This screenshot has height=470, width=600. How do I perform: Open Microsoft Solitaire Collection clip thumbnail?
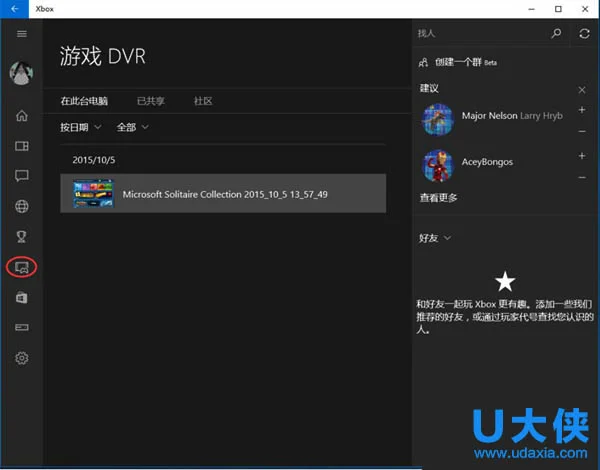94,194
